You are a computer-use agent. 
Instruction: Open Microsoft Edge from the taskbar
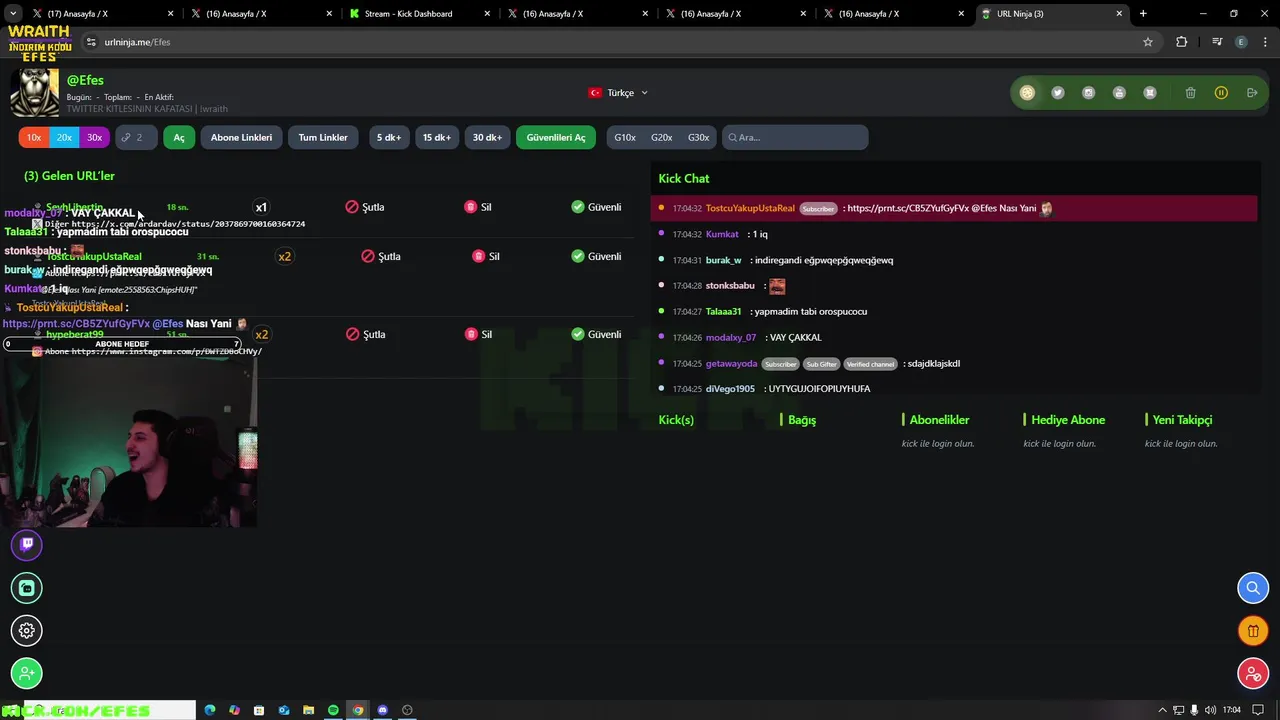click(210, 710)
